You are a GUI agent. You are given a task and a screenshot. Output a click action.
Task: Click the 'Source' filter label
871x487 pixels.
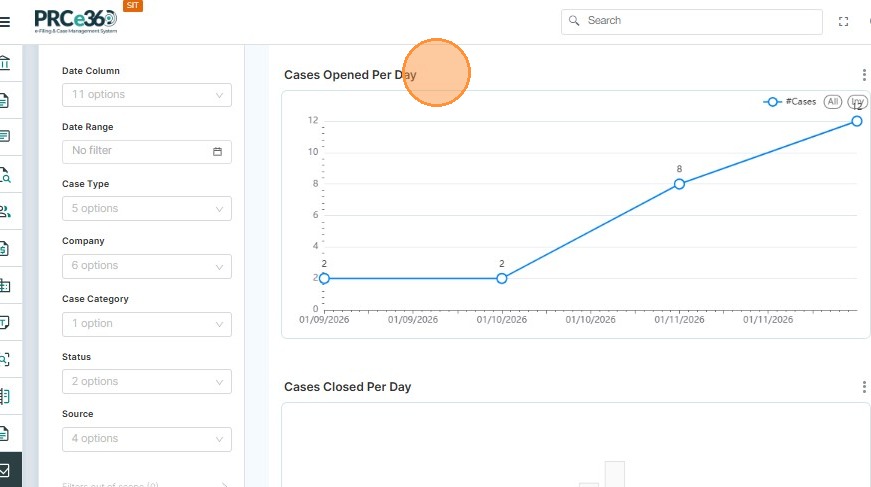point(77,414)
